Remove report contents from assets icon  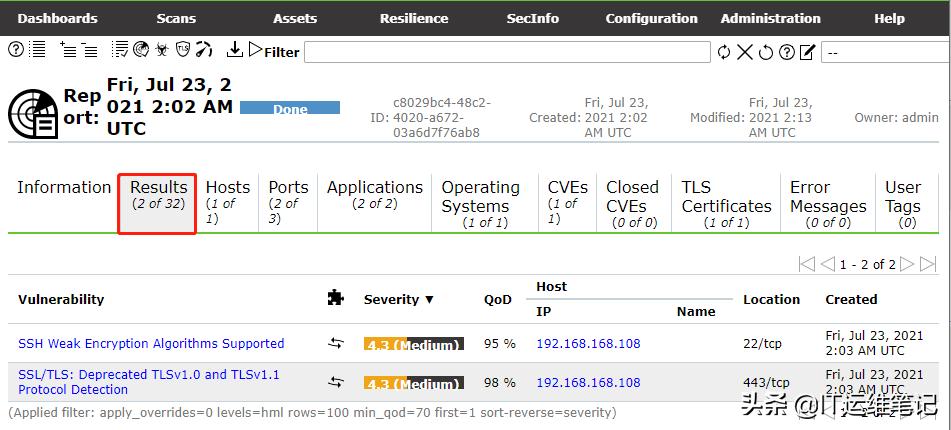point(90,50)
